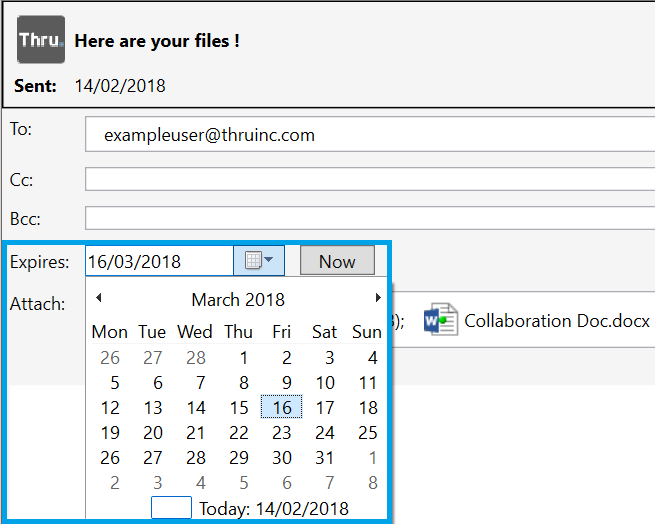Click the Cc input field
655x524 pixels.
pos(370,180)
